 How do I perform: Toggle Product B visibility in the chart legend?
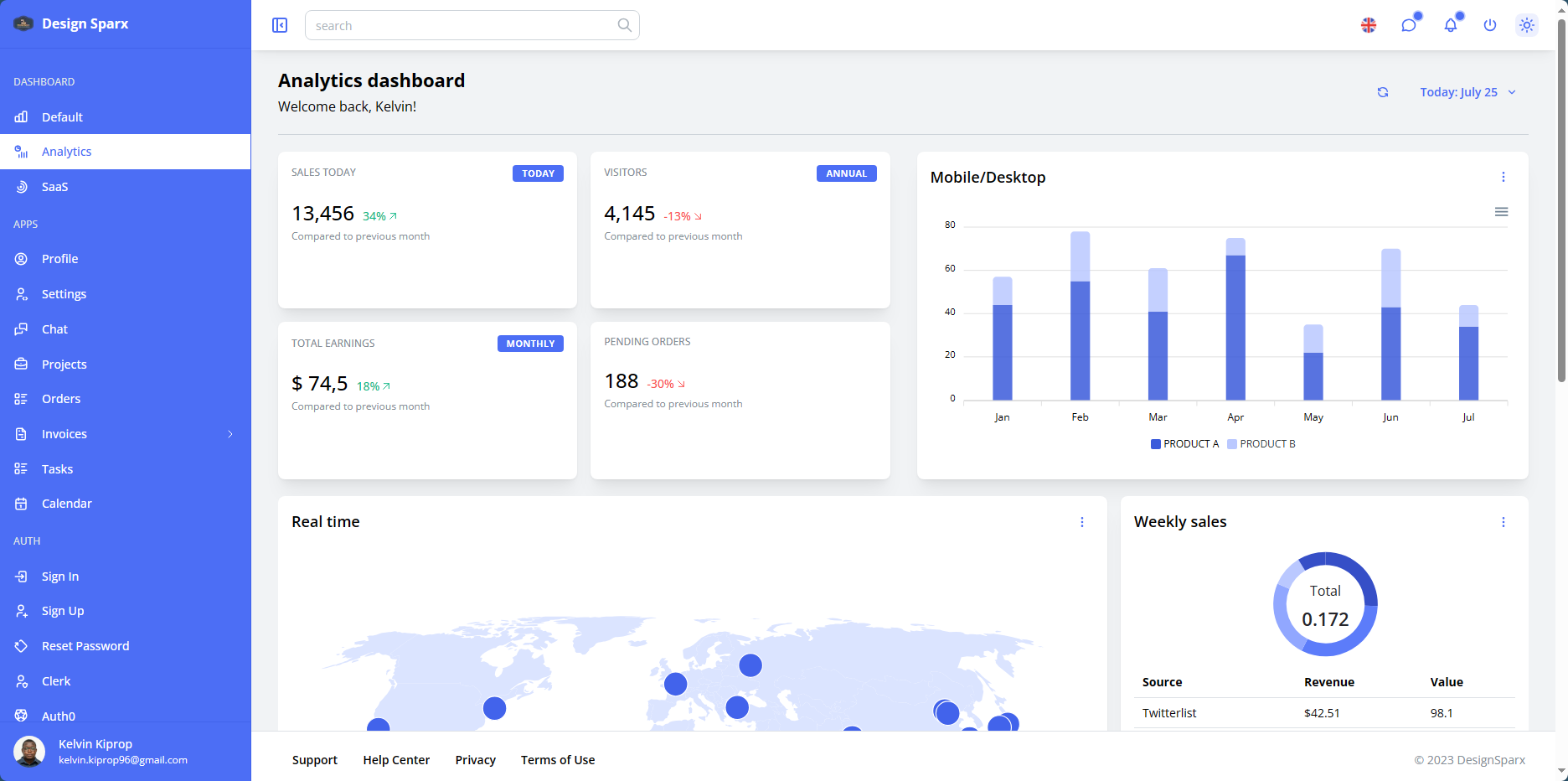1261,443
